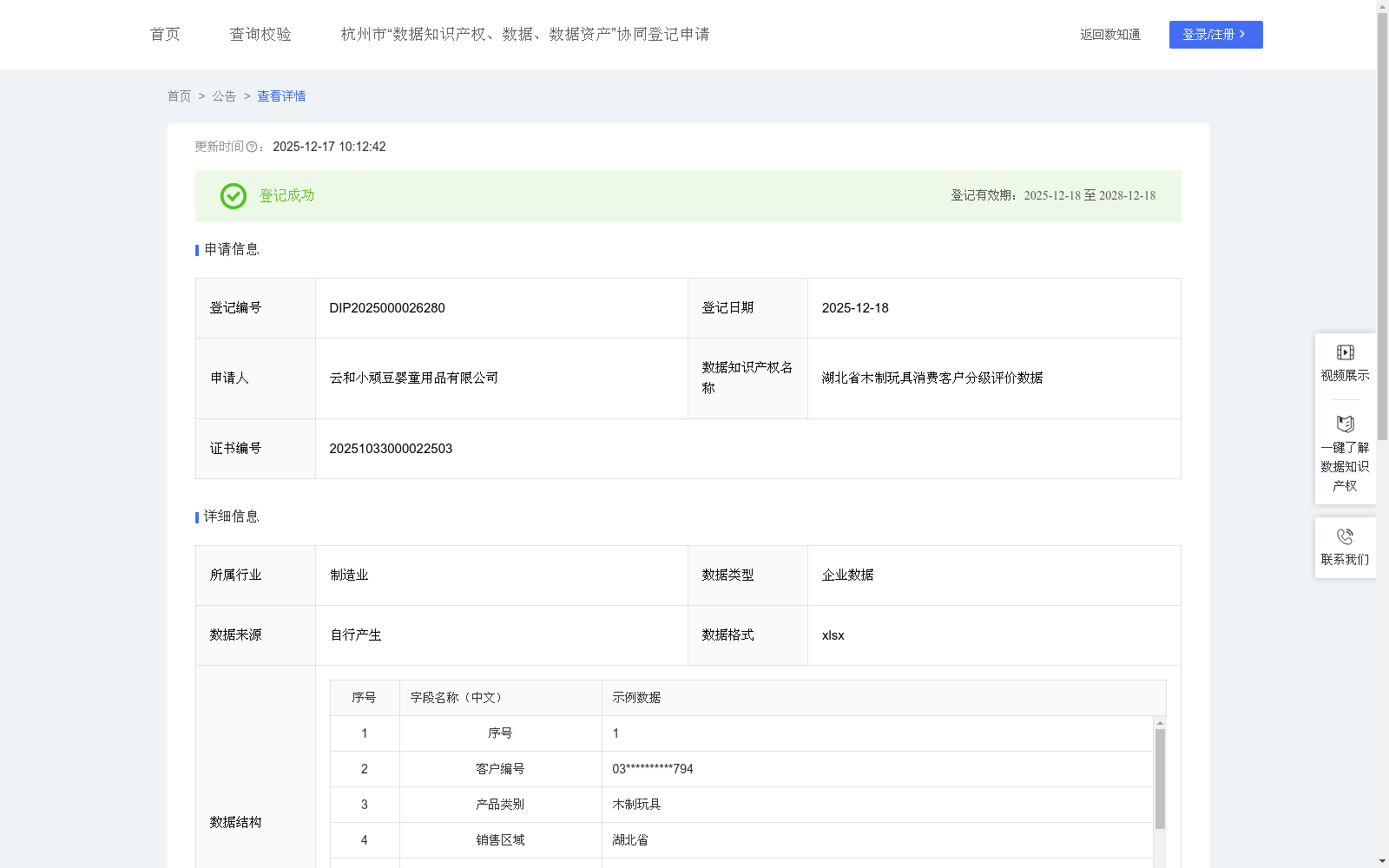This screenshot has height=868, width=1389.
Task: Click 首页 in the breadcrumb
Action: click(x=179, y=96)
